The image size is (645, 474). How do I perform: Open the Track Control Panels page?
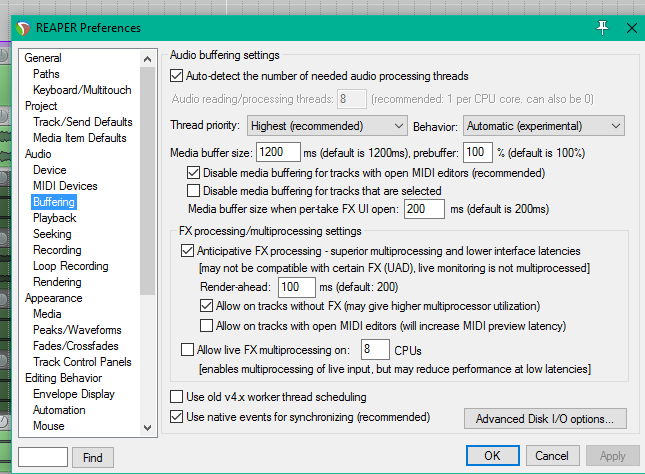pyautogui.click(x=82, y=362)
